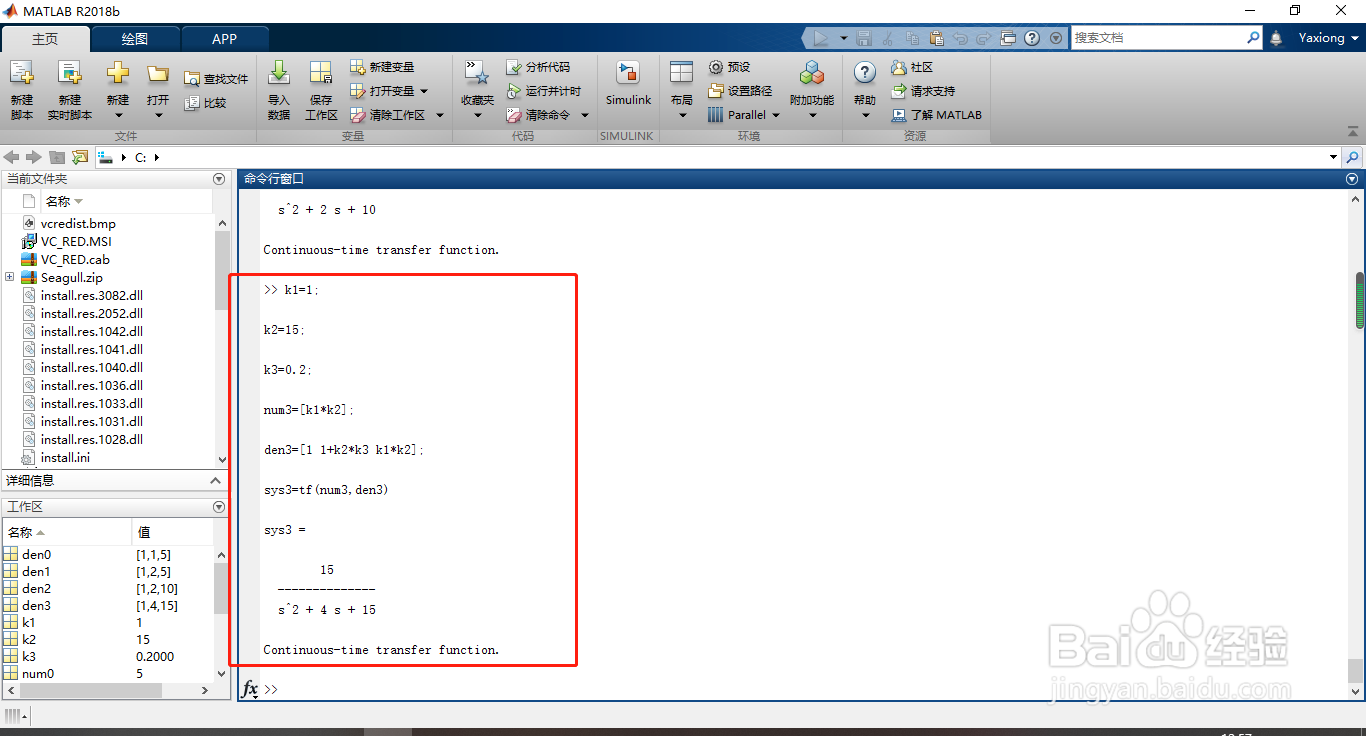The width and height of the screenshot is (1366, 736).
Task: Click 分析代码 analyze code
Action: (x=538, y=67)
